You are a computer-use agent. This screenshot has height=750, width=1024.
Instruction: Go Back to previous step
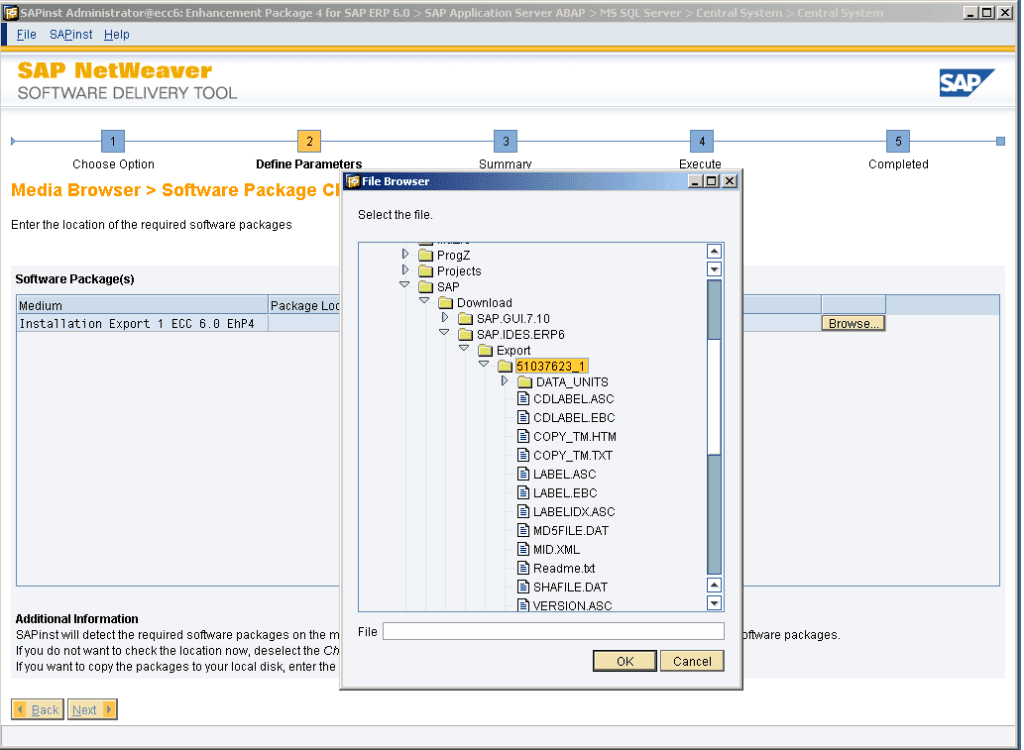[38, 711]
